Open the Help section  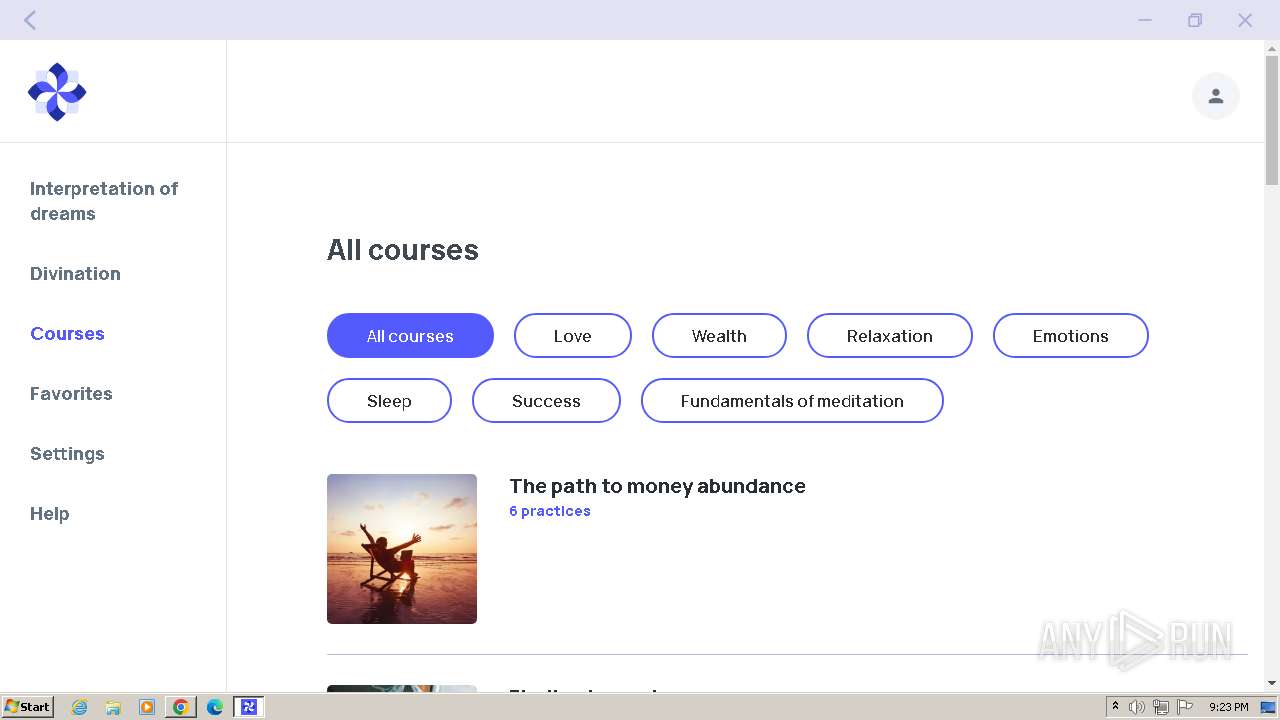49,514
